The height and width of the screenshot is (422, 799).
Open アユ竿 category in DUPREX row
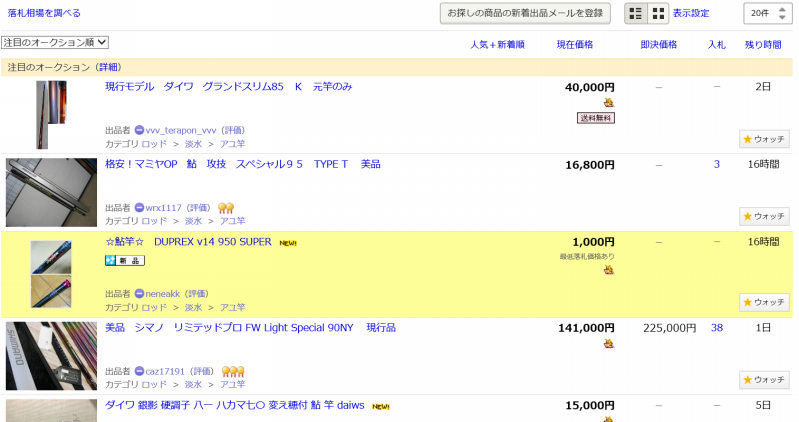[232, 307]
